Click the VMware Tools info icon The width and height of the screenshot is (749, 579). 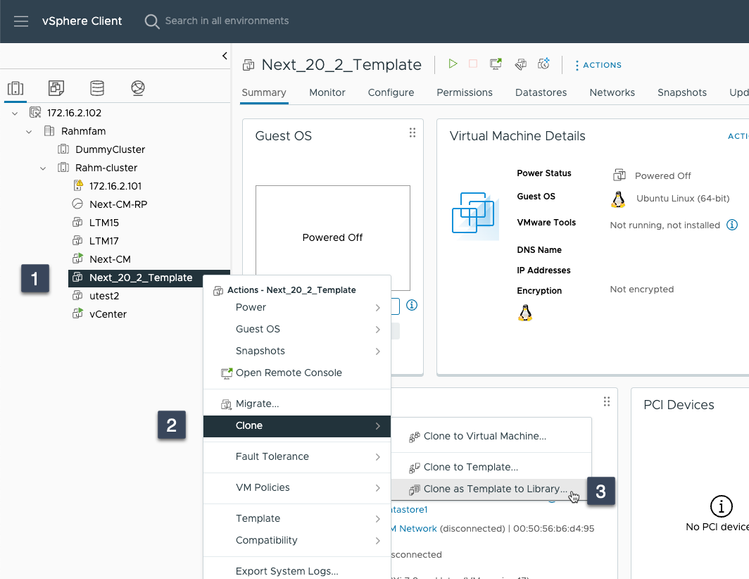732,225
